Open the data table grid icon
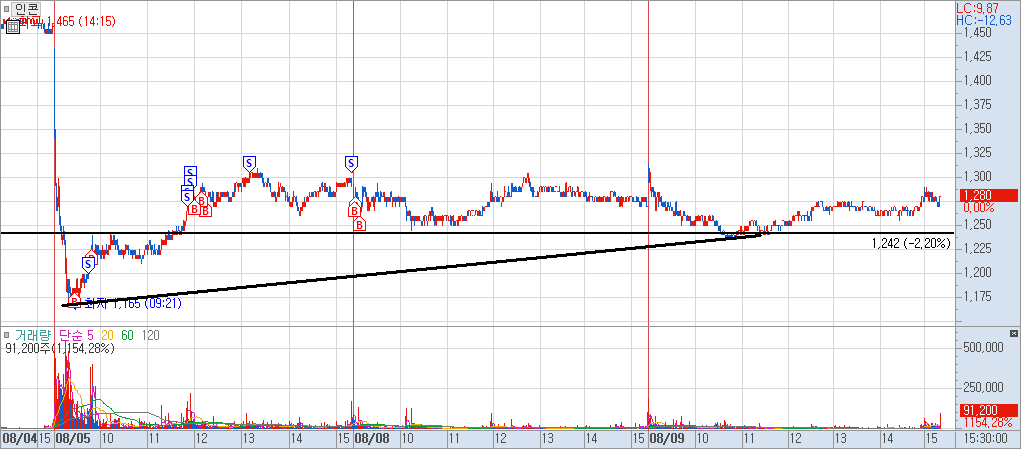Screen dimensions: 1021x449 click(x=12, y=27)
